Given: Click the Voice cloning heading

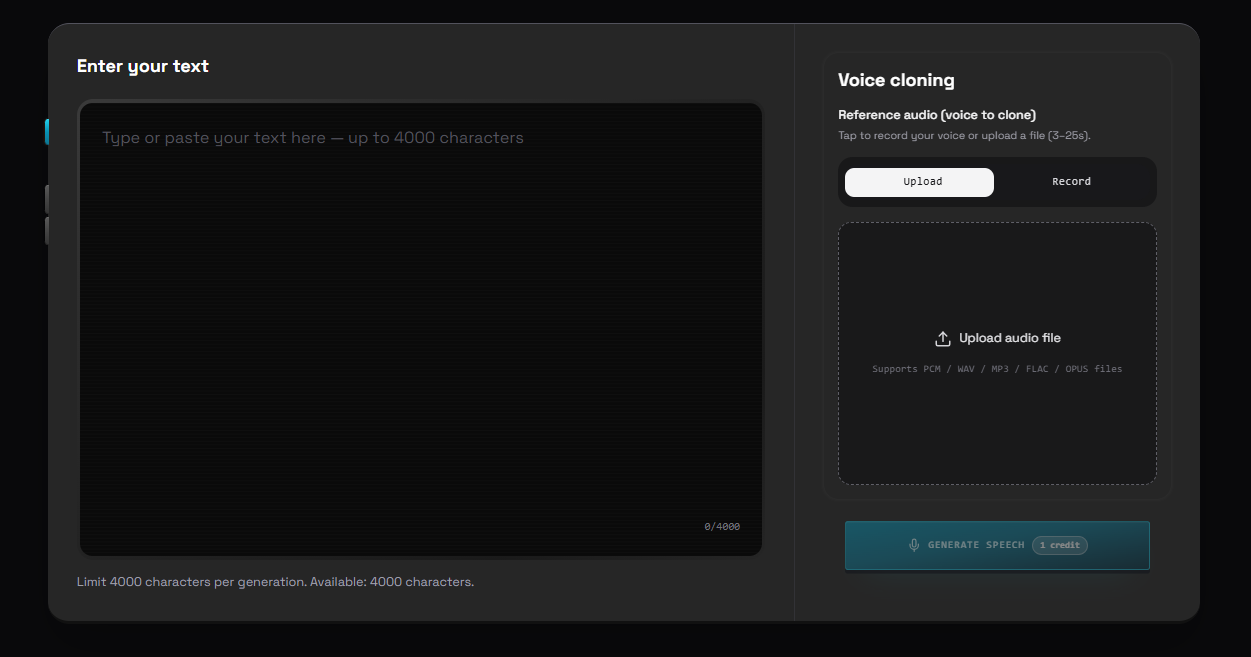Looking at the screenshot, I should 896,80.
